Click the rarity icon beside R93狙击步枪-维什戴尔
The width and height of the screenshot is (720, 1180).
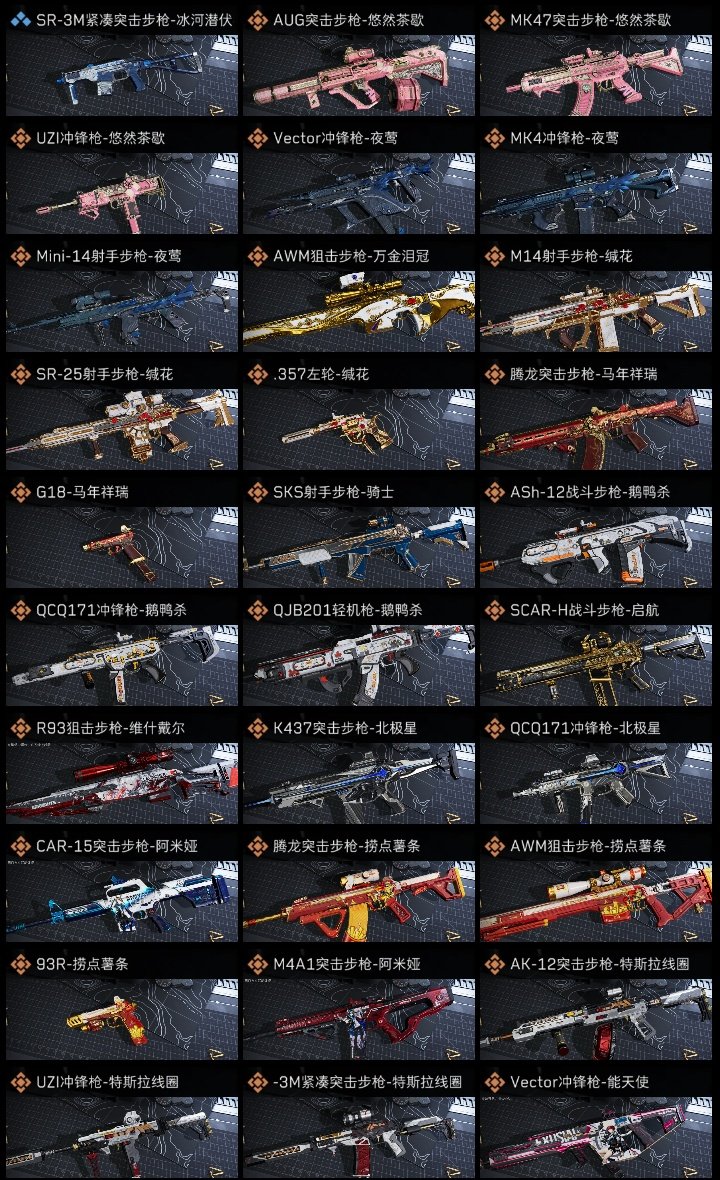(20, 728)
